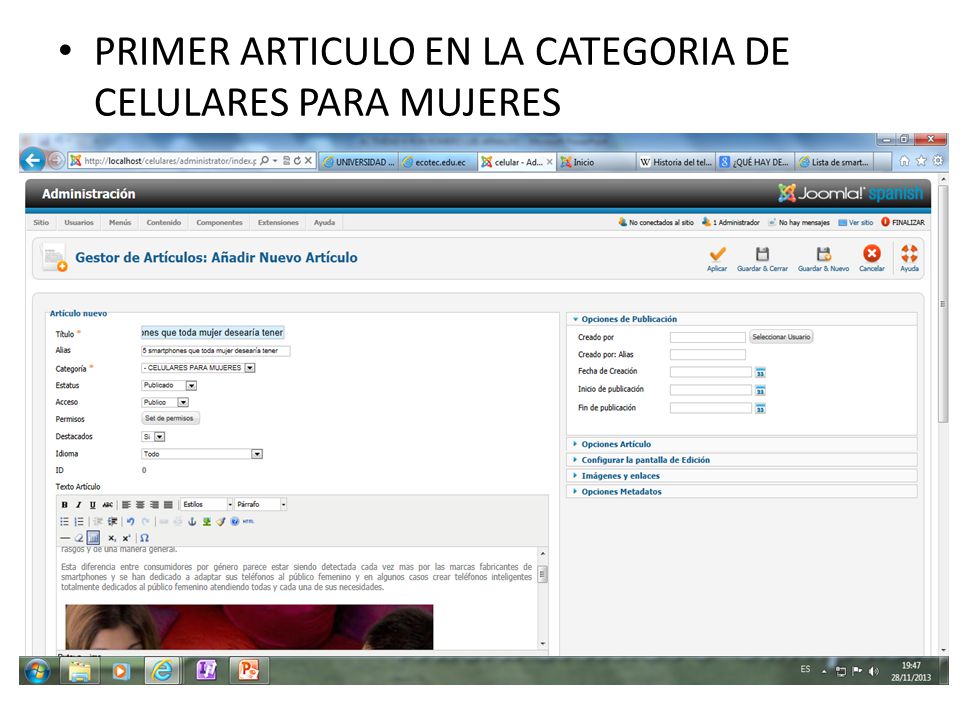960x720 pixels.
Task: Switch to Historia del tel... tab
Action: (676, 162)
